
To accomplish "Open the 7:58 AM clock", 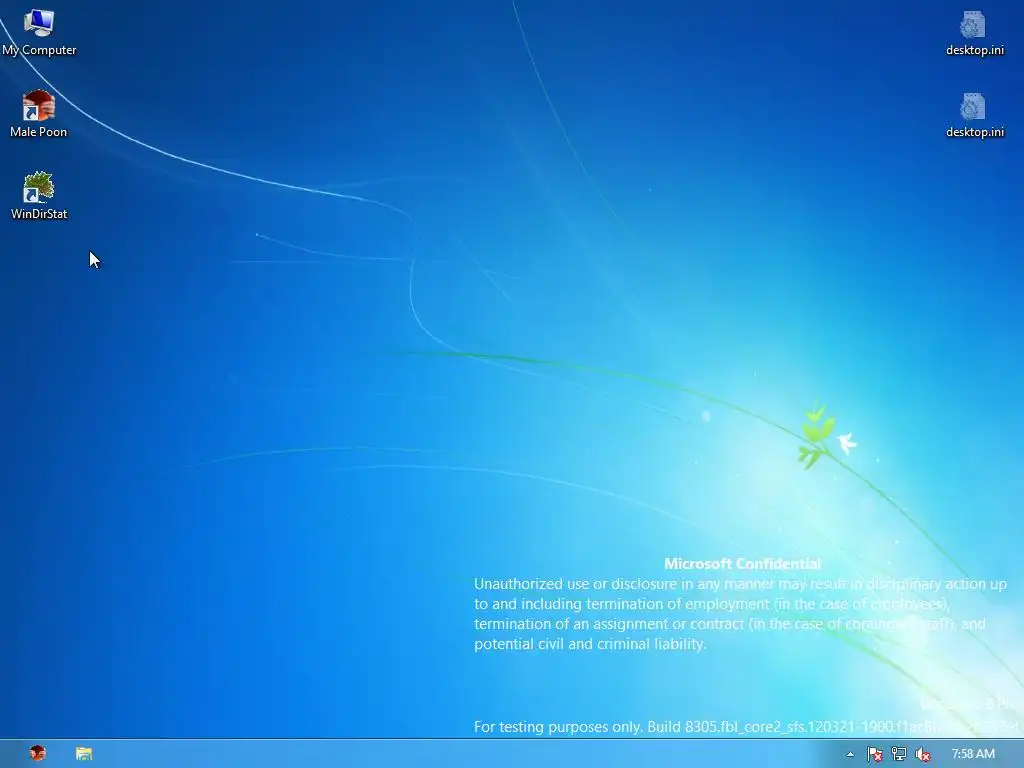I will point(973,754).
